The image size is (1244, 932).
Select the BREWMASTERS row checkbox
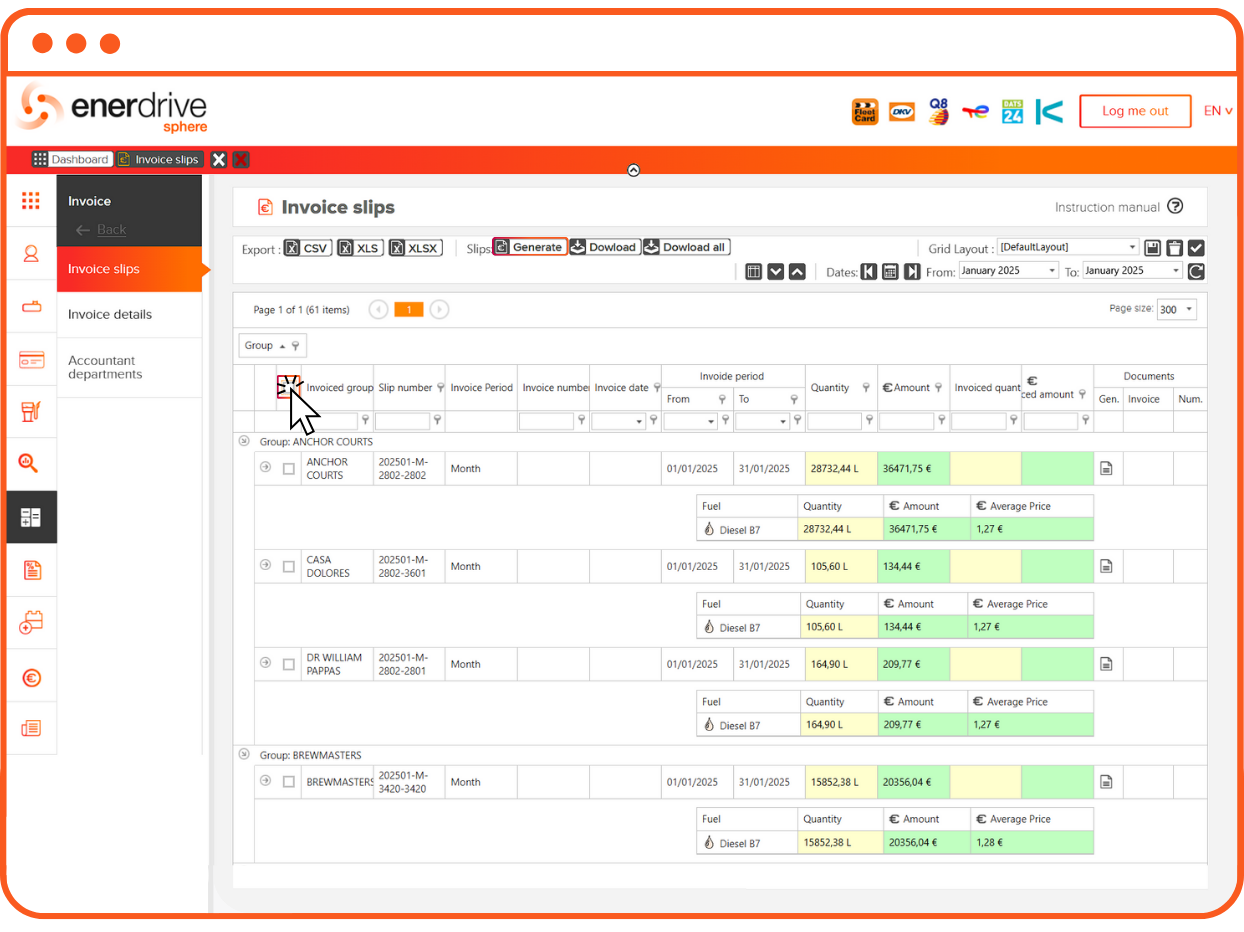(289, 782)
